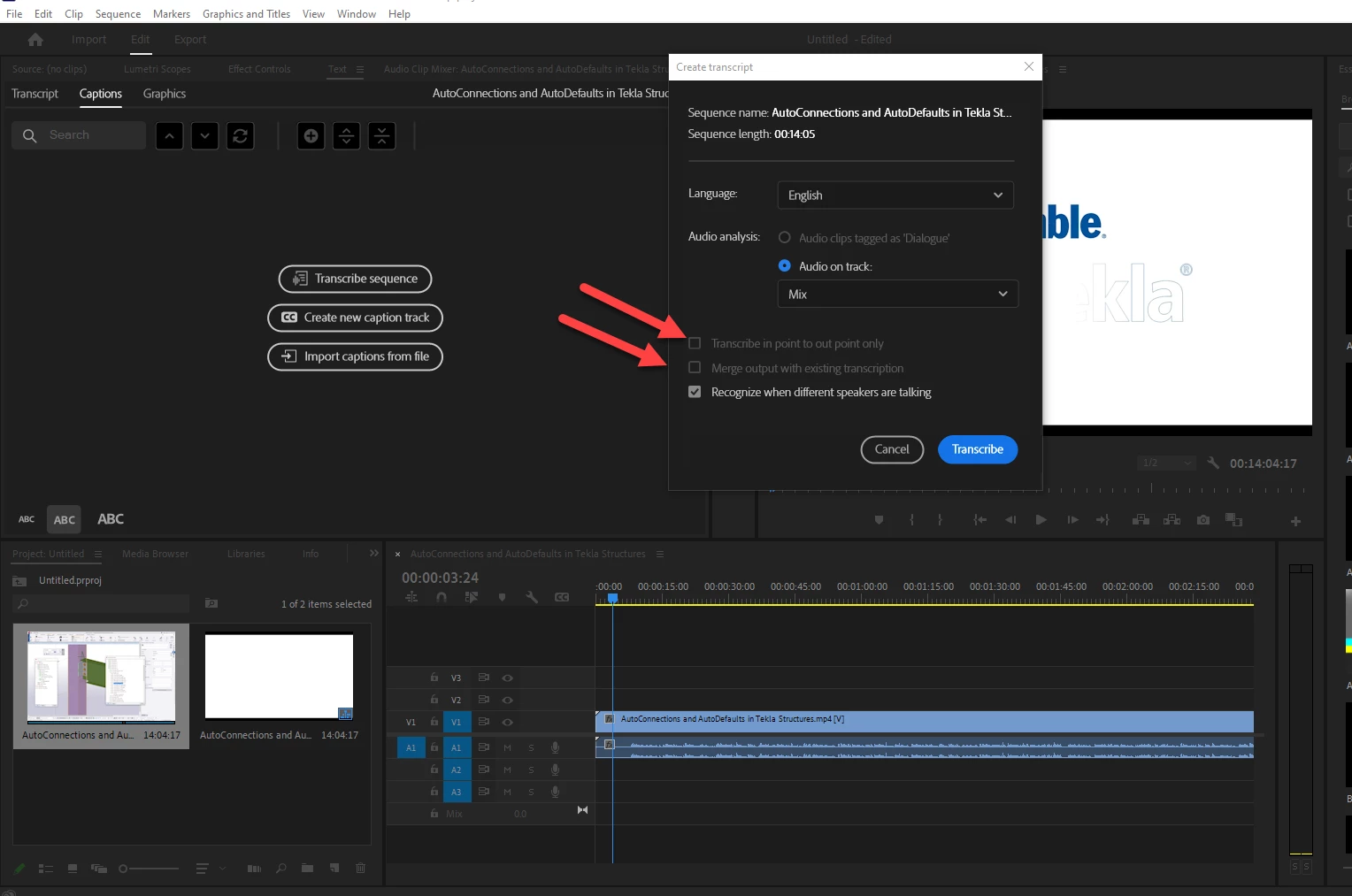Check Merge output with existing transcription
The width and height of the screenshot is (1352, 896).
(695, 368)
